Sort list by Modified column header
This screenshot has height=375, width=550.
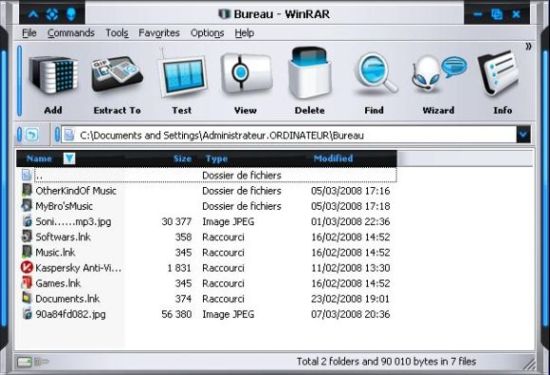(x=333, y=159)
